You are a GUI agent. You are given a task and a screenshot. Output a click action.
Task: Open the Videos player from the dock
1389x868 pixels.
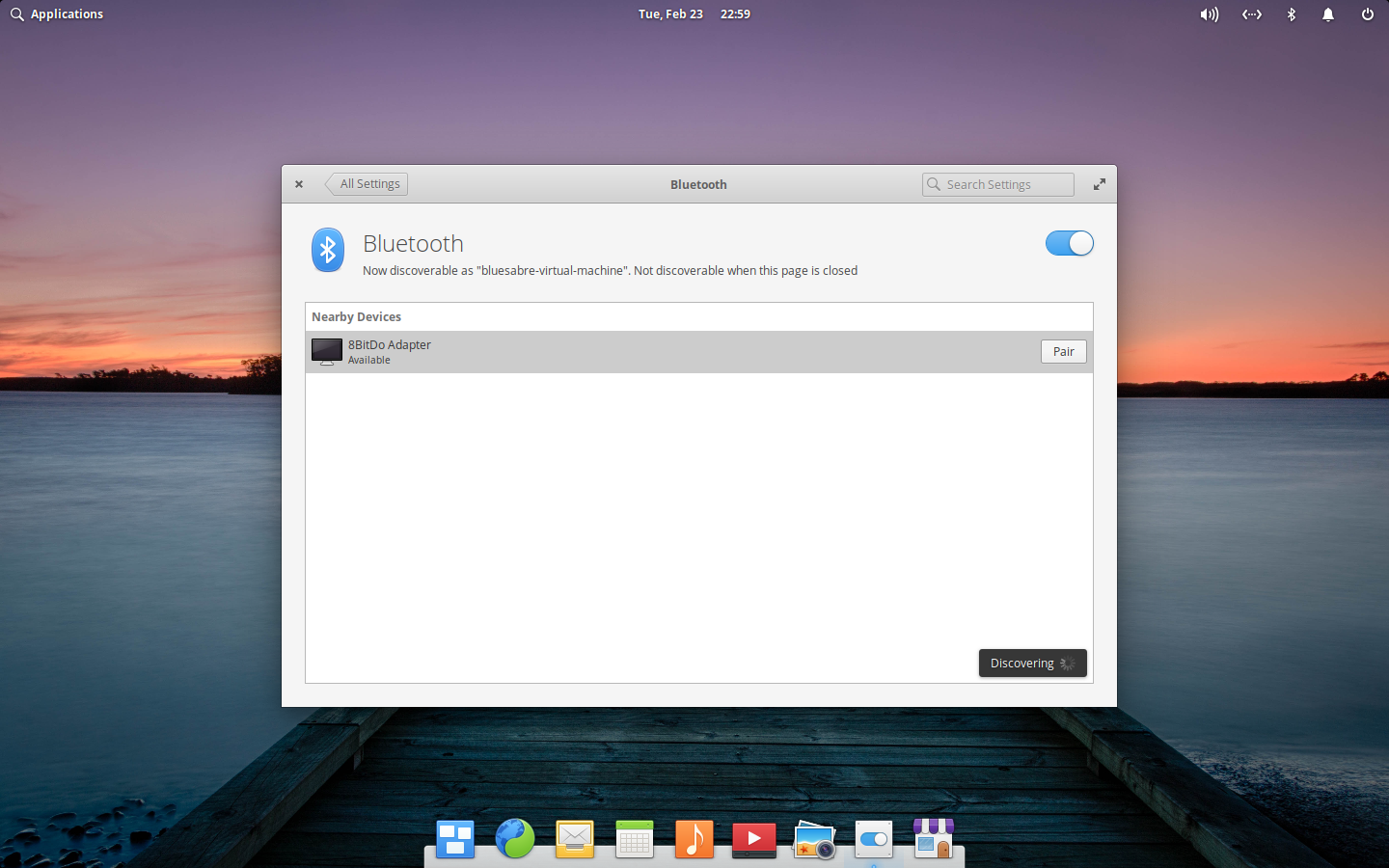[753, 837]
